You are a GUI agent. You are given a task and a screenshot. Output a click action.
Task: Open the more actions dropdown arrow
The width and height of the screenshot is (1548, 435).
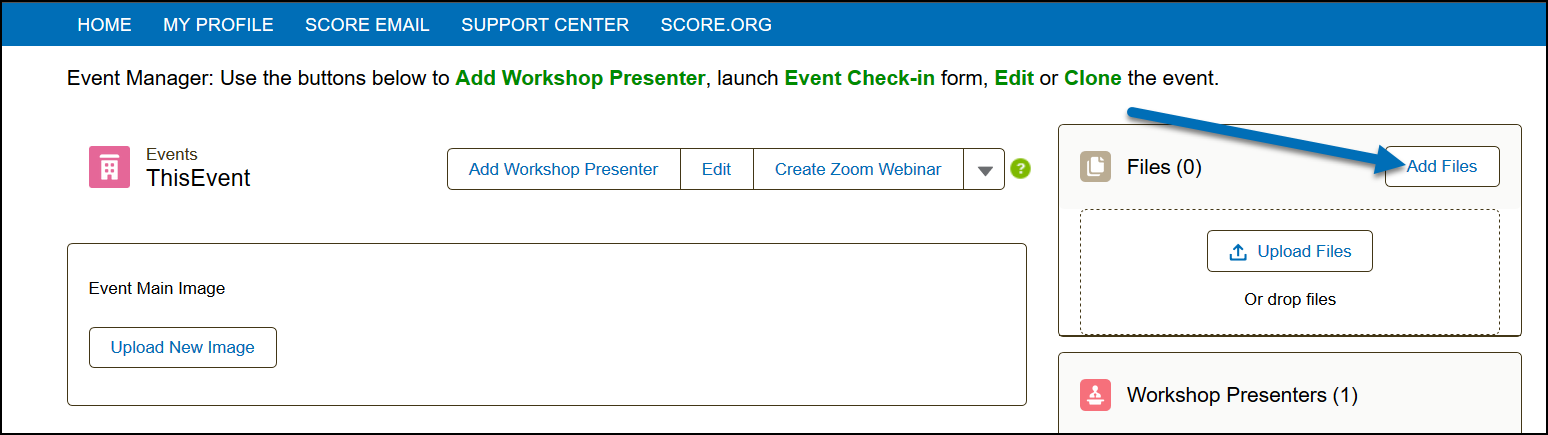coord(984,170)
